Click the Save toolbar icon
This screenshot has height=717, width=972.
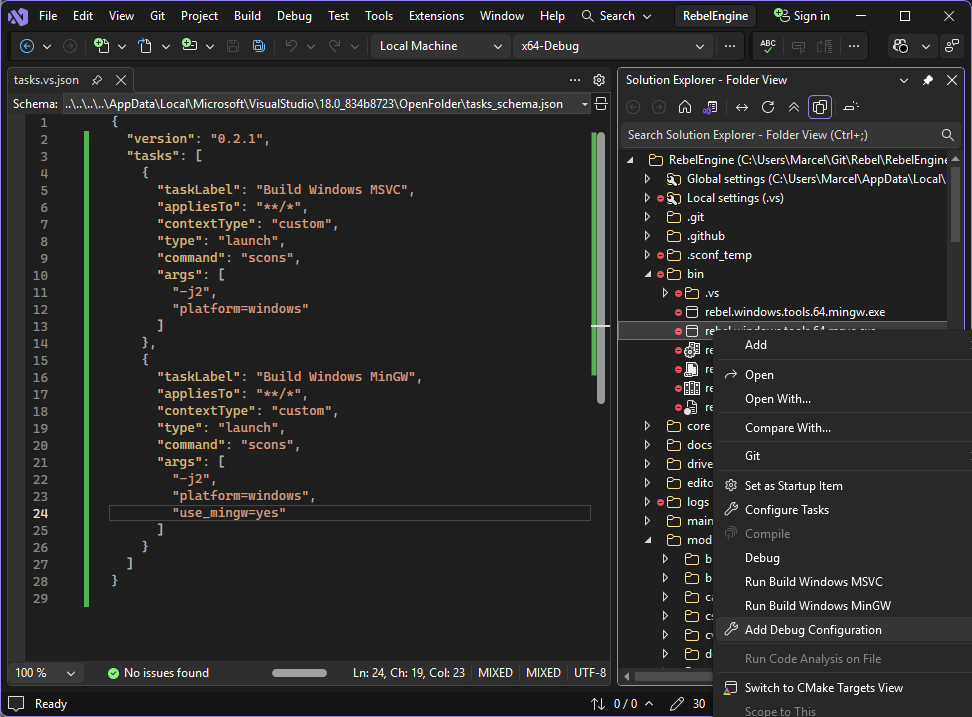[x=233, y=46]
